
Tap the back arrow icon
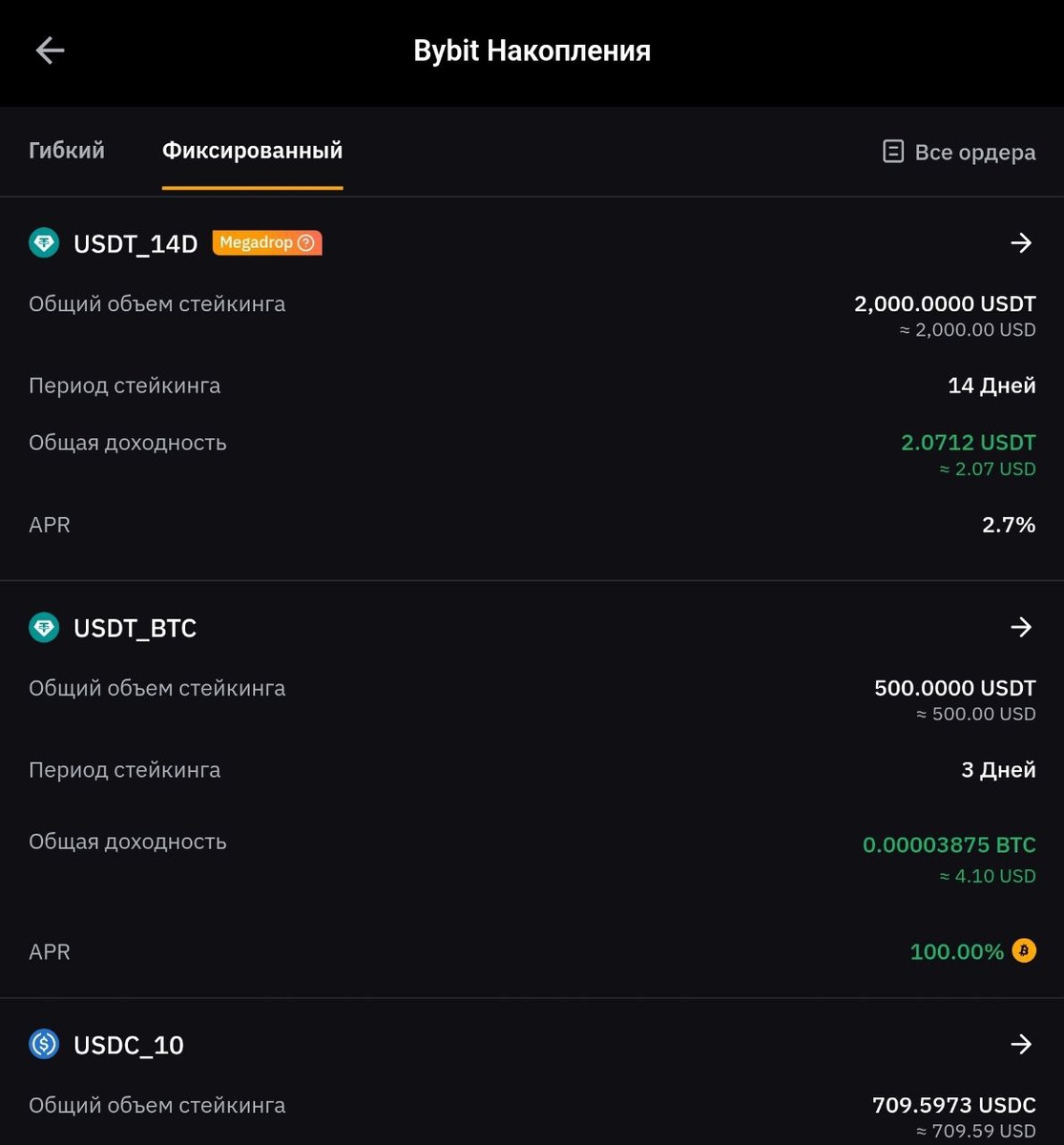pos(50,51)
